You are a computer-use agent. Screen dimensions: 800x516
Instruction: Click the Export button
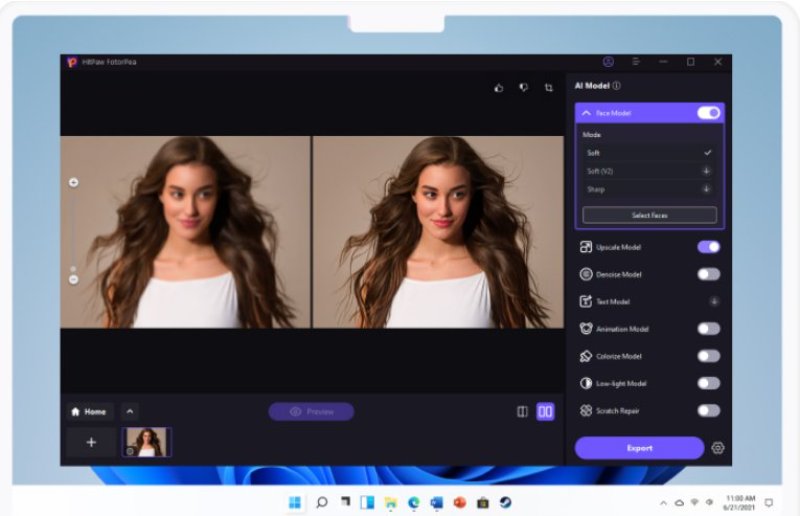pyautogui.click(x=639, y=448)
